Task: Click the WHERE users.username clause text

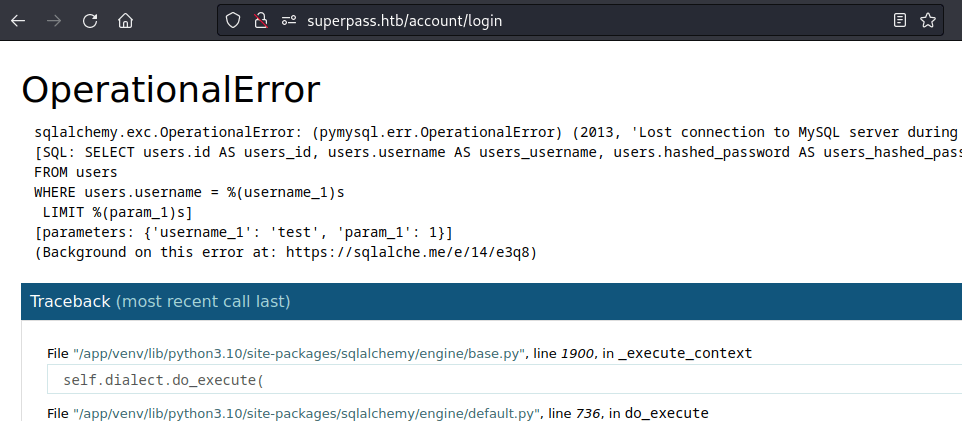Action: (x=191, y=192)
